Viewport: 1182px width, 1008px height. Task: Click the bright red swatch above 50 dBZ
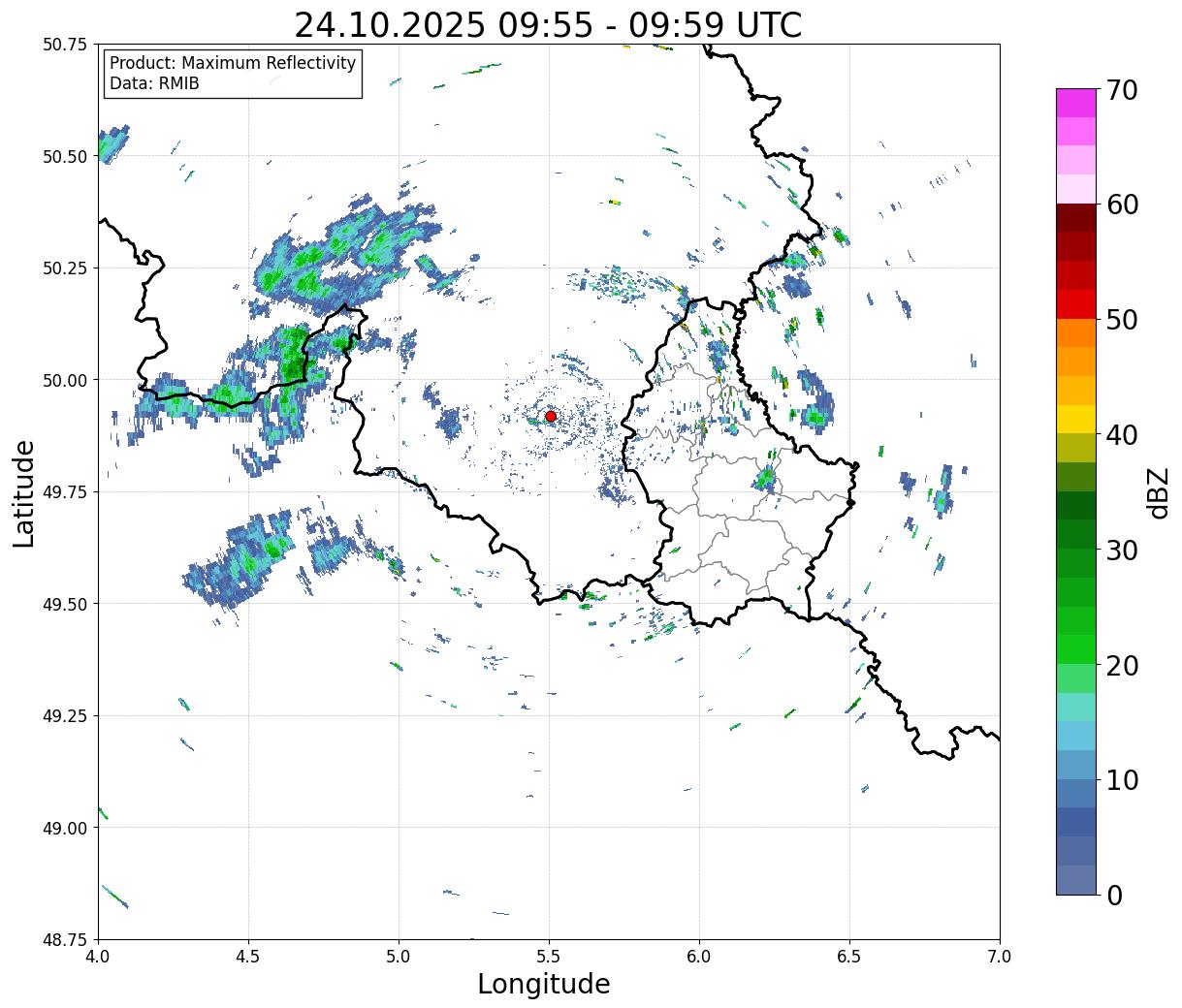point(1076,304)
